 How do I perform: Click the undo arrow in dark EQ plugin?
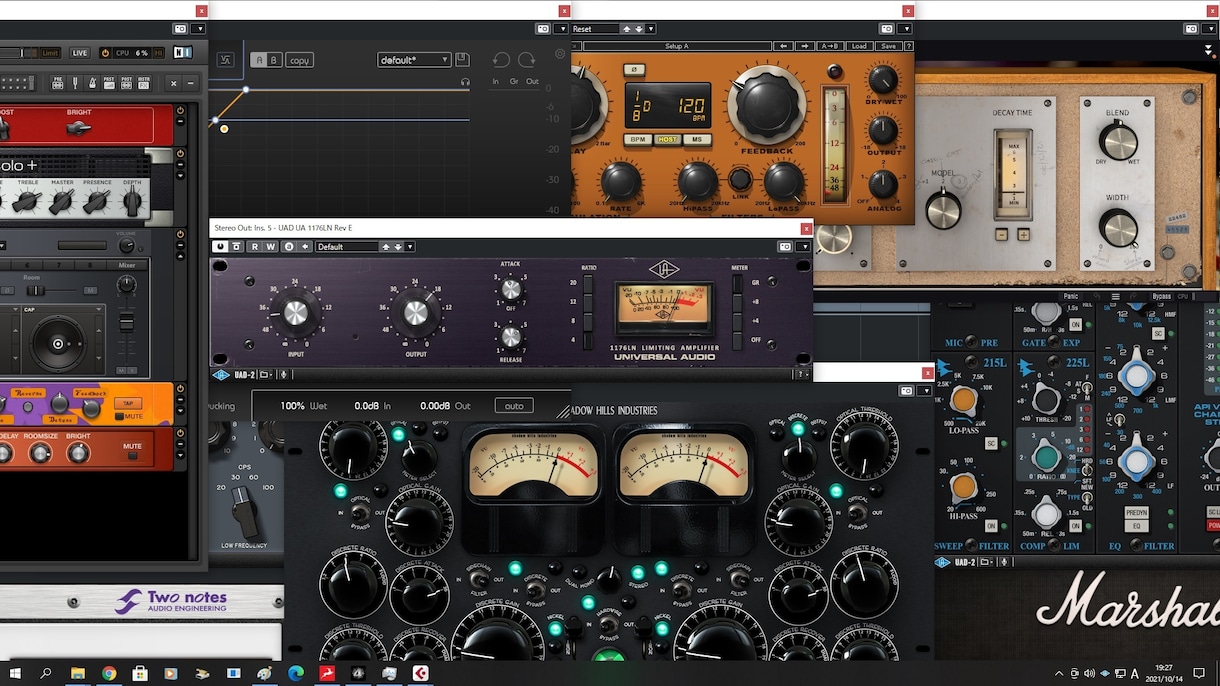[501, 60]
